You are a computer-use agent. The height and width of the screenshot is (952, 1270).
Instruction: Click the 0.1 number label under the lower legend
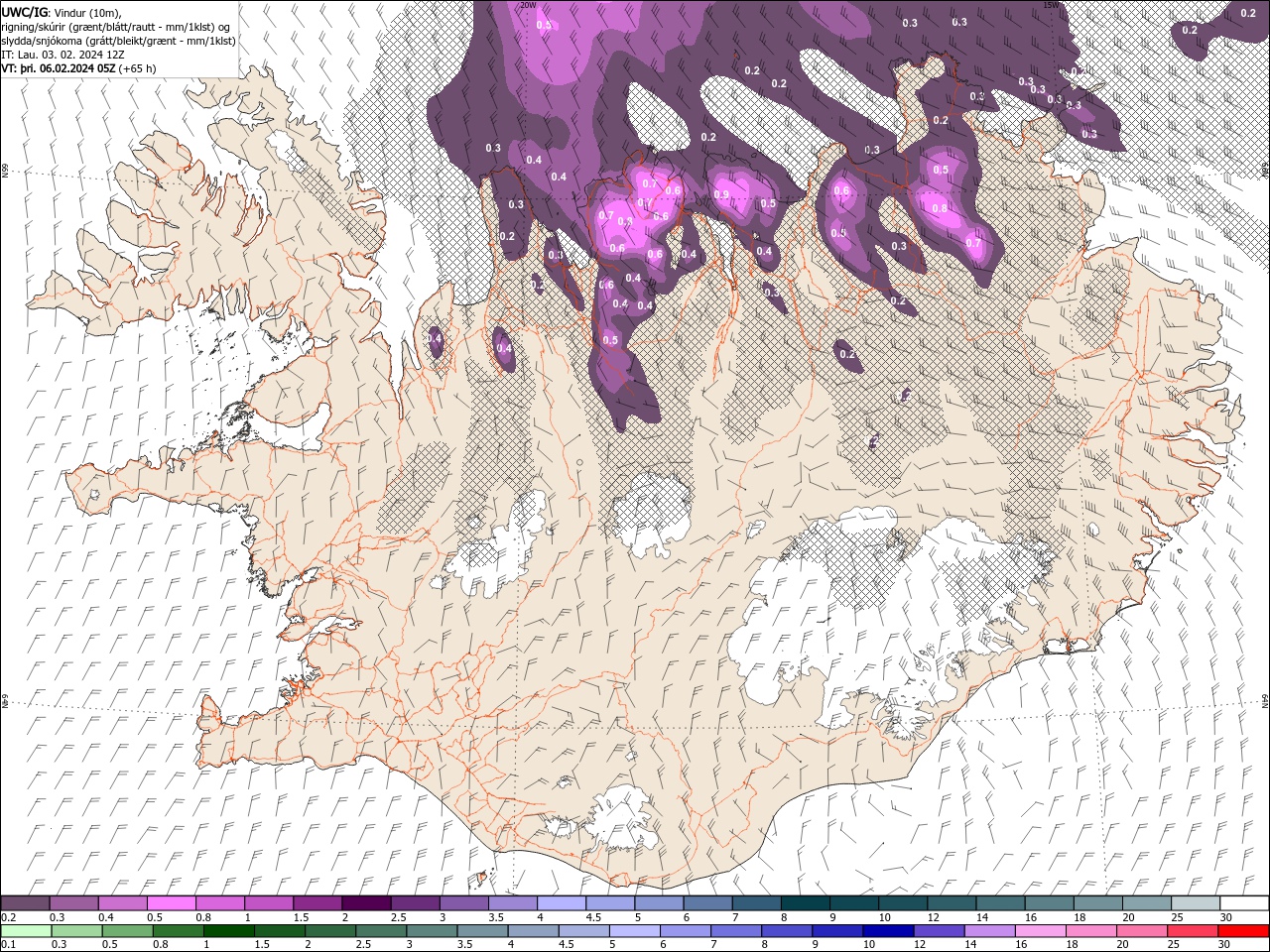tap(8, 944)
